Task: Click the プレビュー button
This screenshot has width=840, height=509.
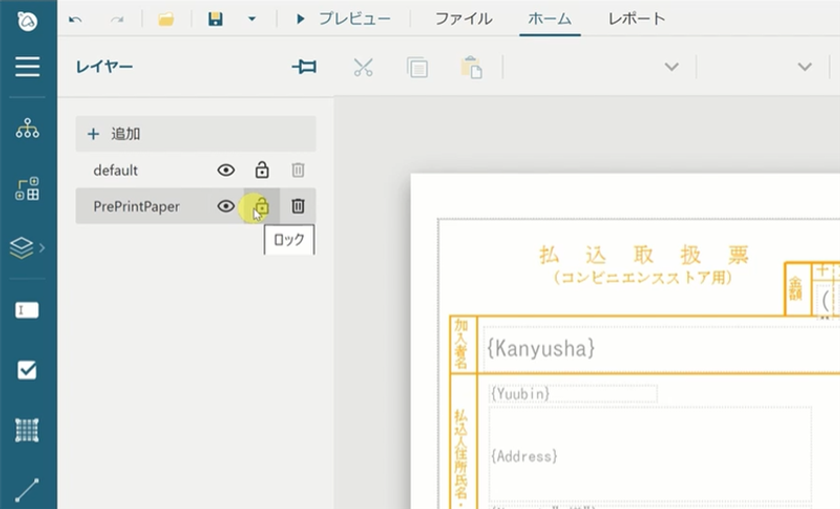Action: 338,19
